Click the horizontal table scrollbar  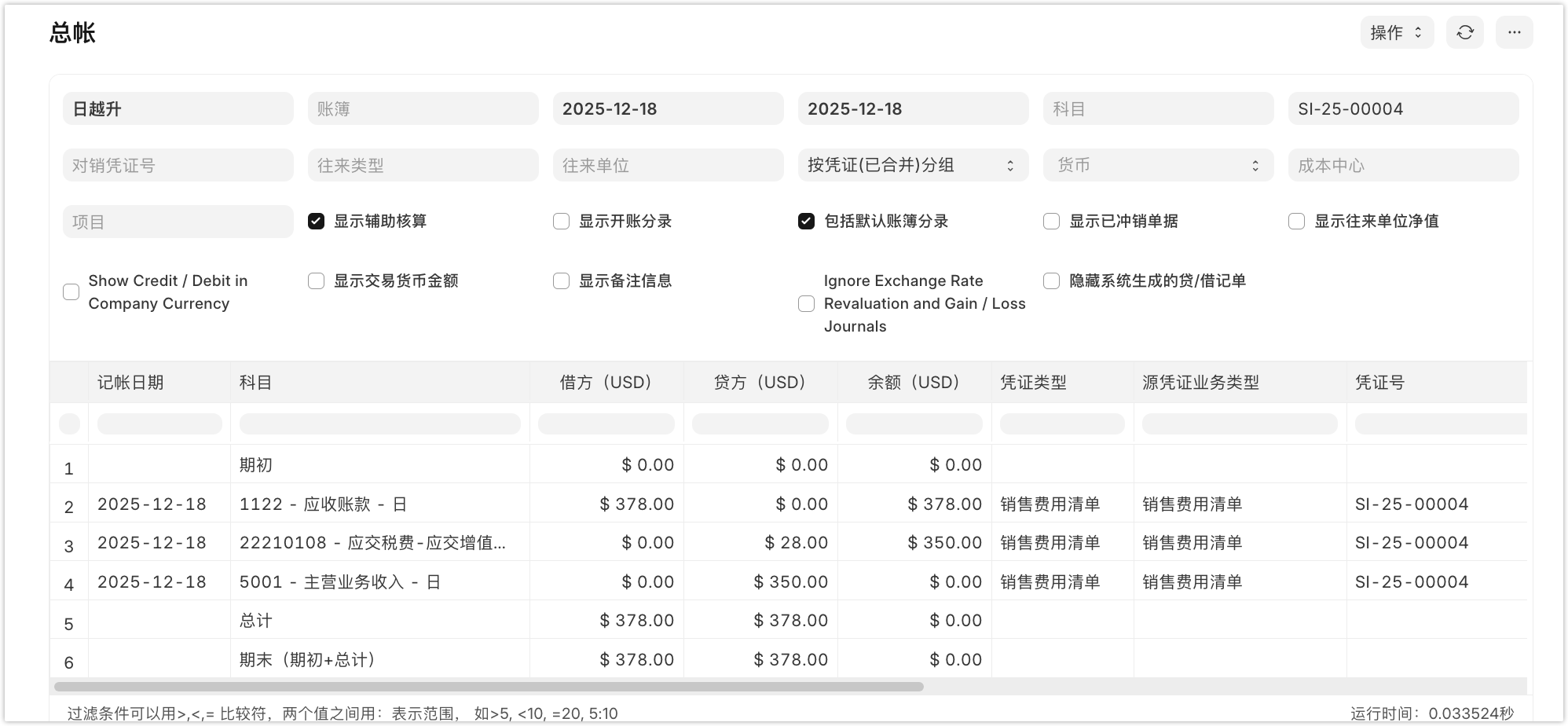489,687
